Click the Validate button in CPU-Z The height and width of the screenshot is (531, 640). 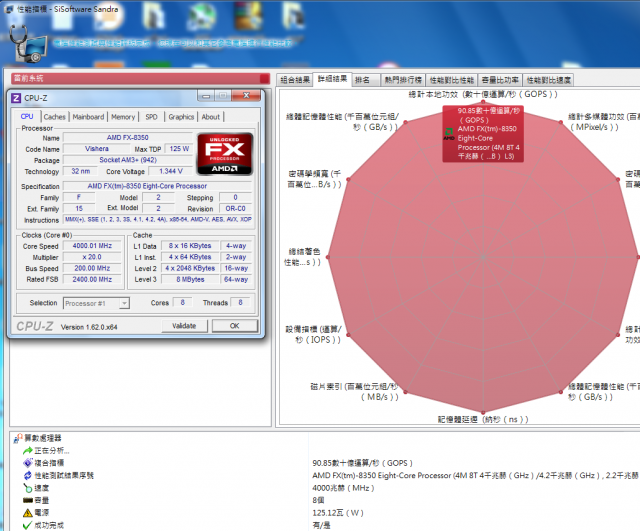coord(184,326)
